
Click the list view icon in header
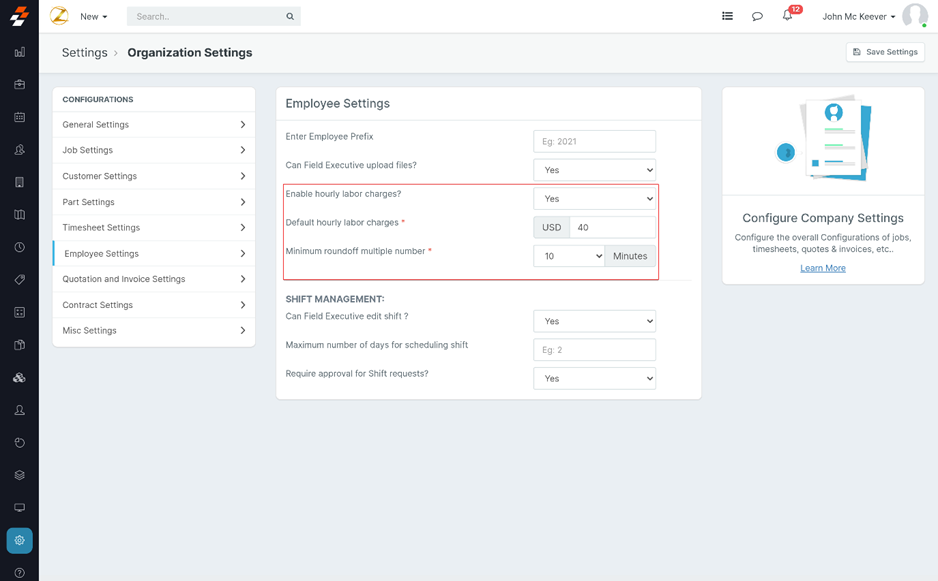click(x=727, y=16)
